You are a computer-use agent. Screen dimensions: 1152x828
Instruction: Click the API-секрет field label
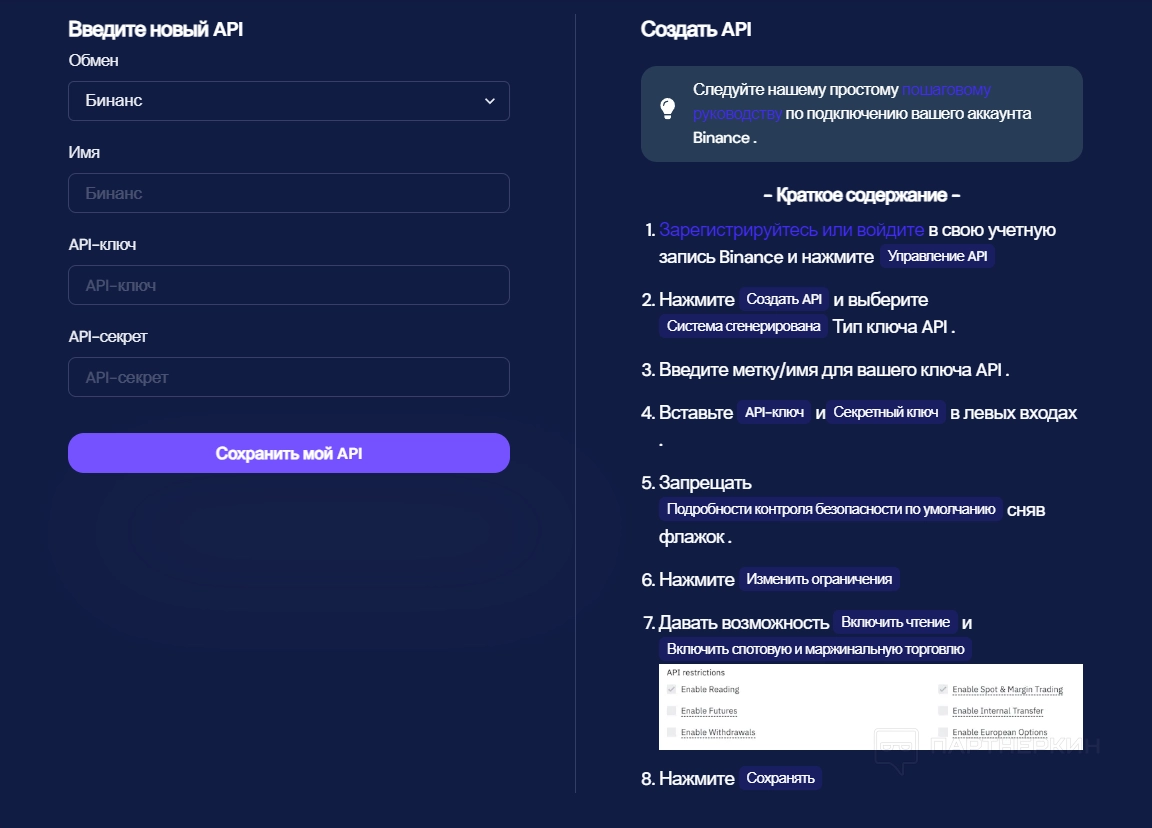pos(108,336)
